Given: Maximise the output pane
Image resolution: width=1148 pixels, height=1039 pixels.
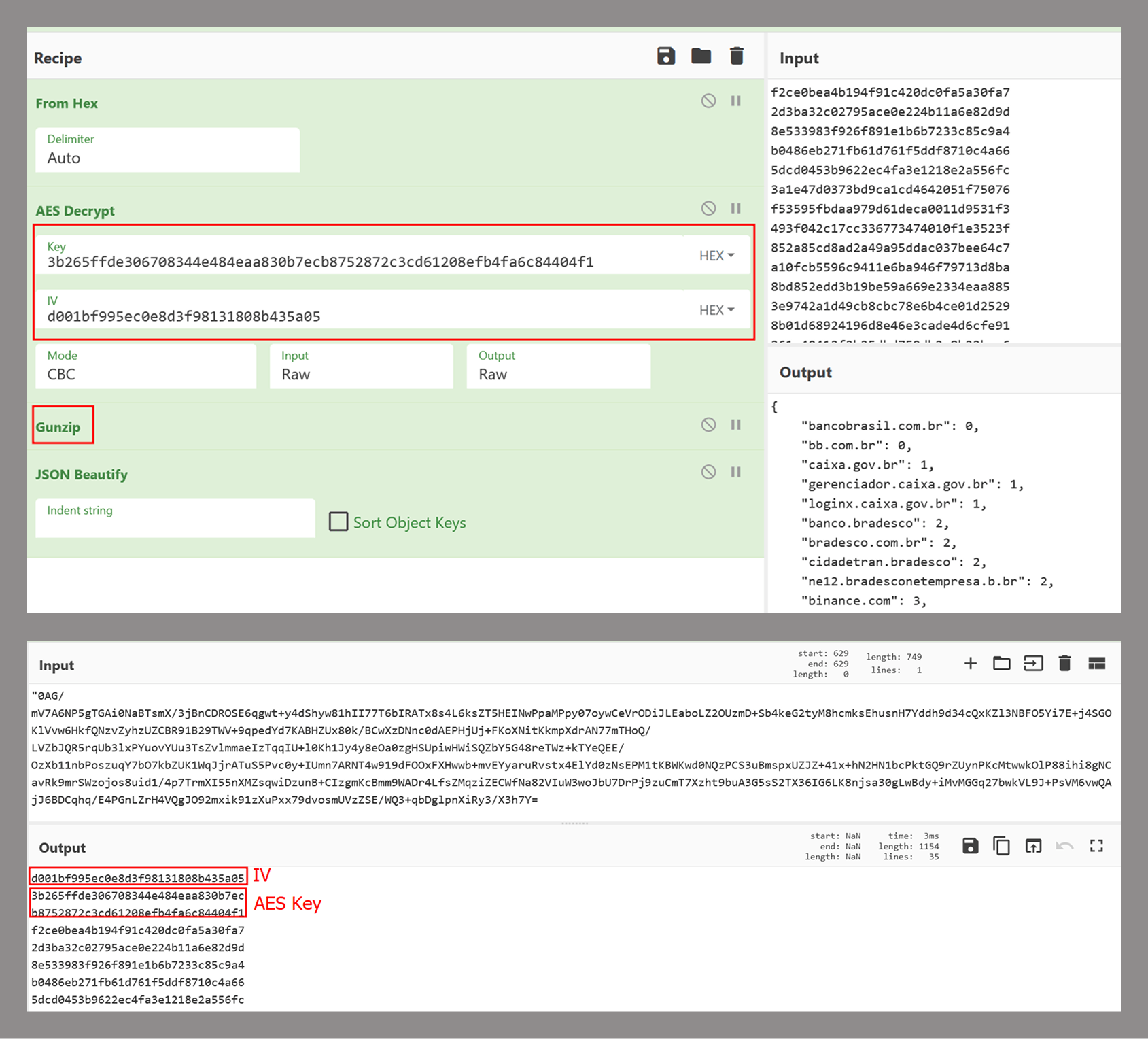Looking at the screenshot, I should pos(1096,846).
